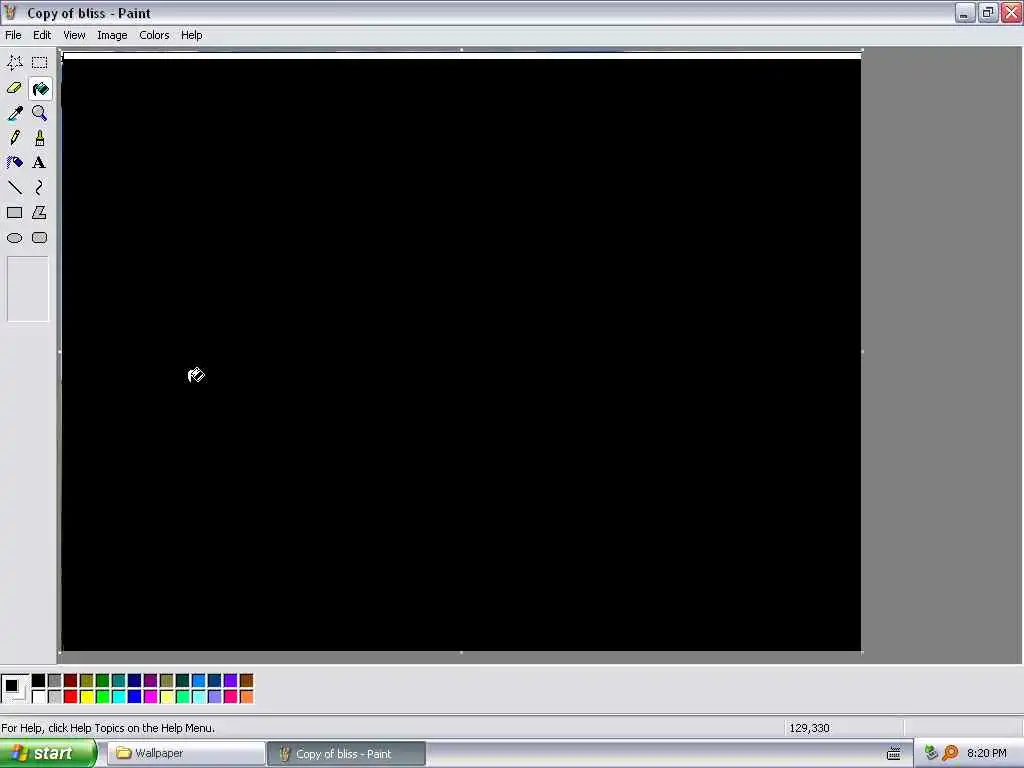Viewport: 1024px width, 768px height.
Task: Pick white from the color palette
Action: coord(39,697)
